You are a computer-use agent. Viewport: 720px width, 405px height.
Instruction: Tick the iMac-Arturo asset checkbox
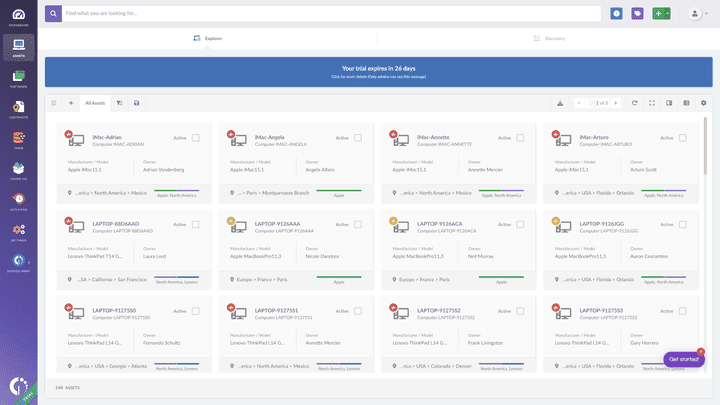683,138
